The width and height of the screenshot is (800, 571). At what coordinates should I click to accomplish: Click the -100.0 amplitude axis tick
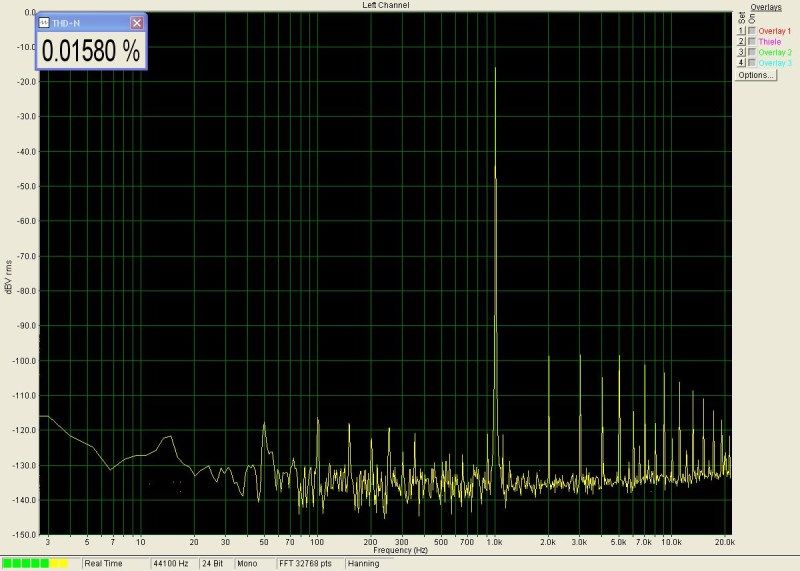(24, 361)
